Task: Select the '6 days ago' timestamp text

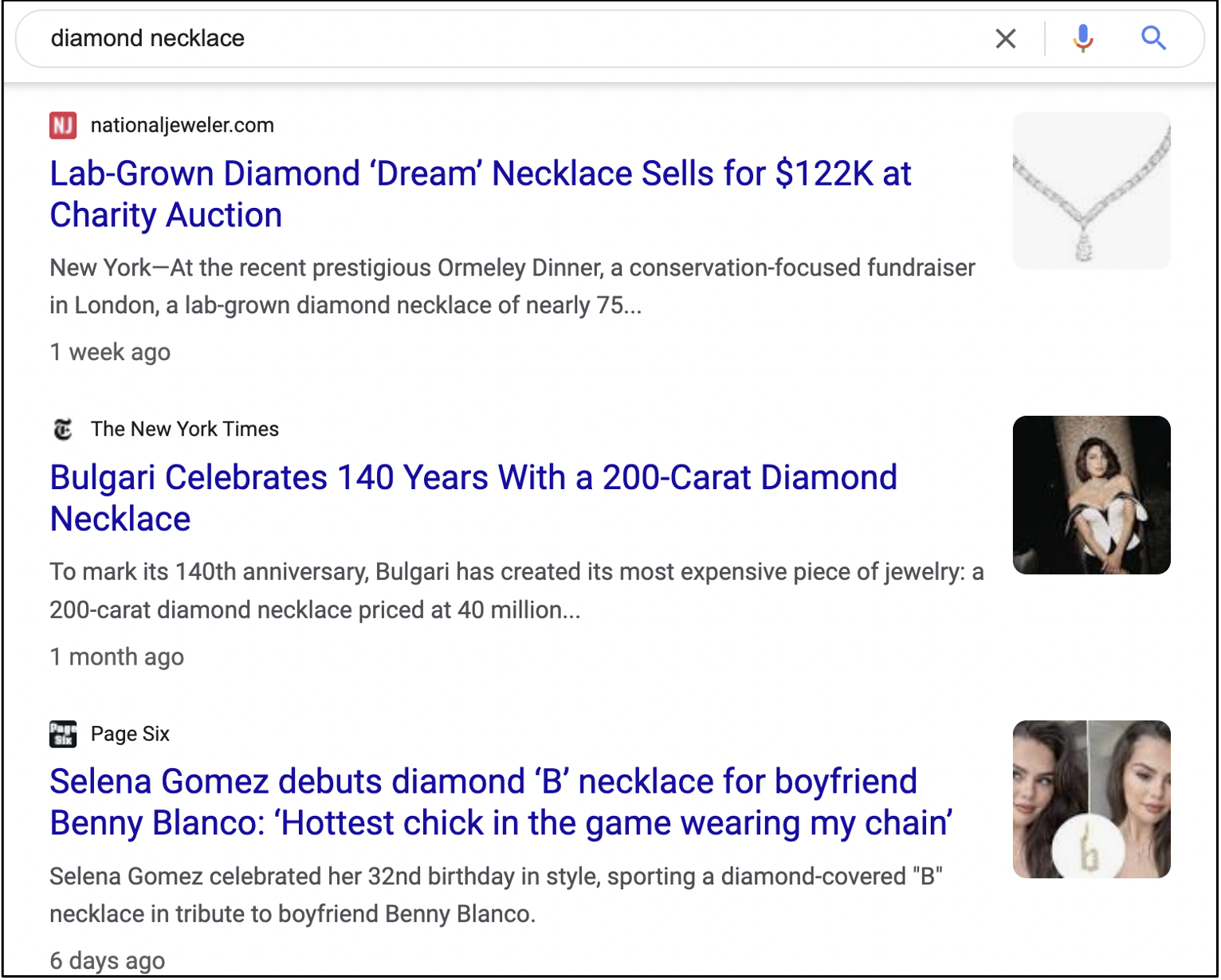Action: (108, 961)
